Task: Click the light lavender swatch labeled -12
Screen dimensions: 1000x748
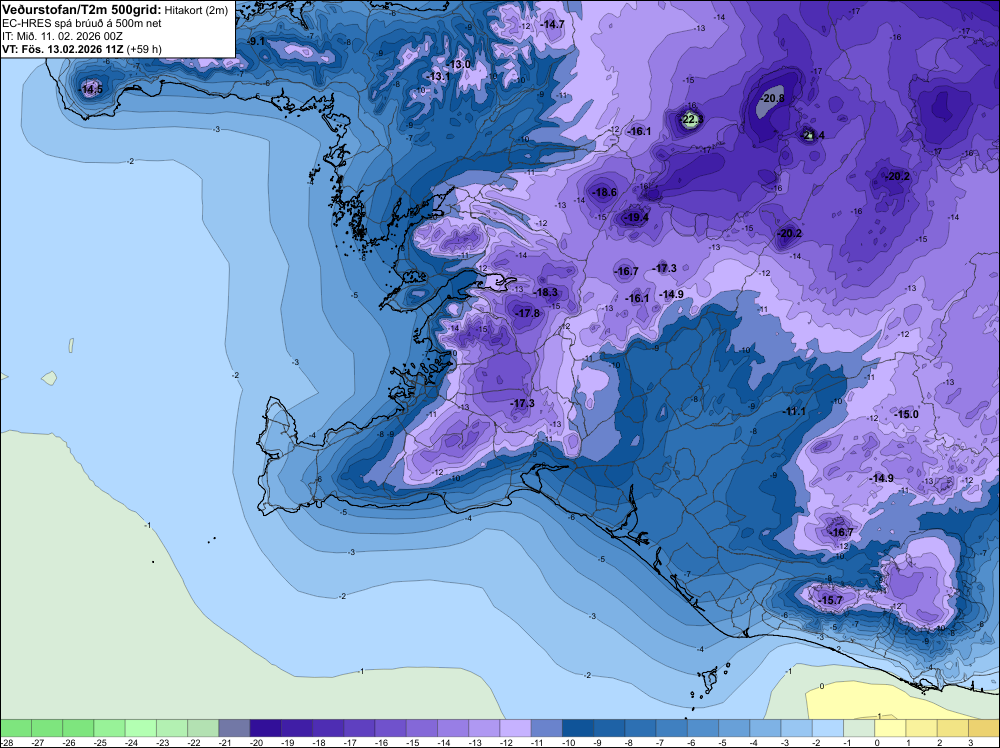Action: [515, 728]
